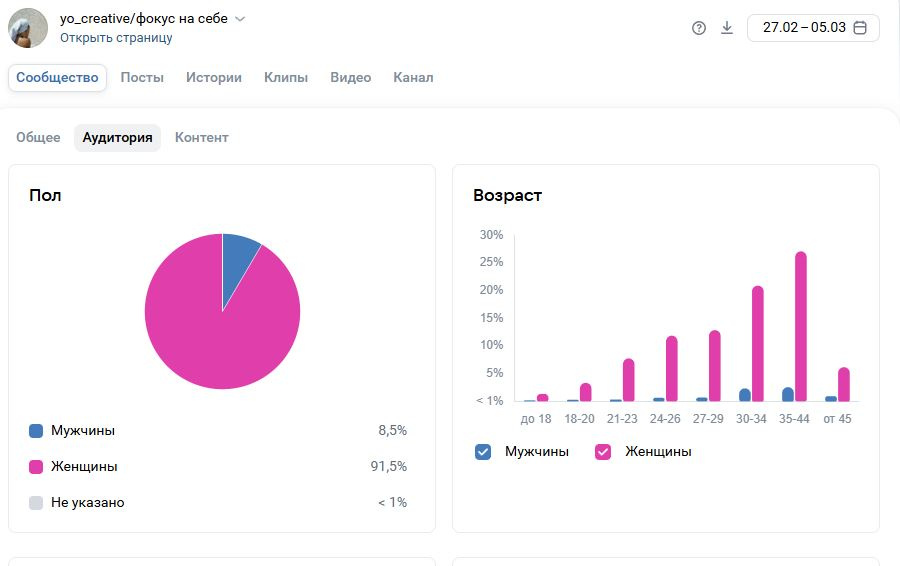Switch to the Посты tab
900x566 pixels.
coord(142,78)
